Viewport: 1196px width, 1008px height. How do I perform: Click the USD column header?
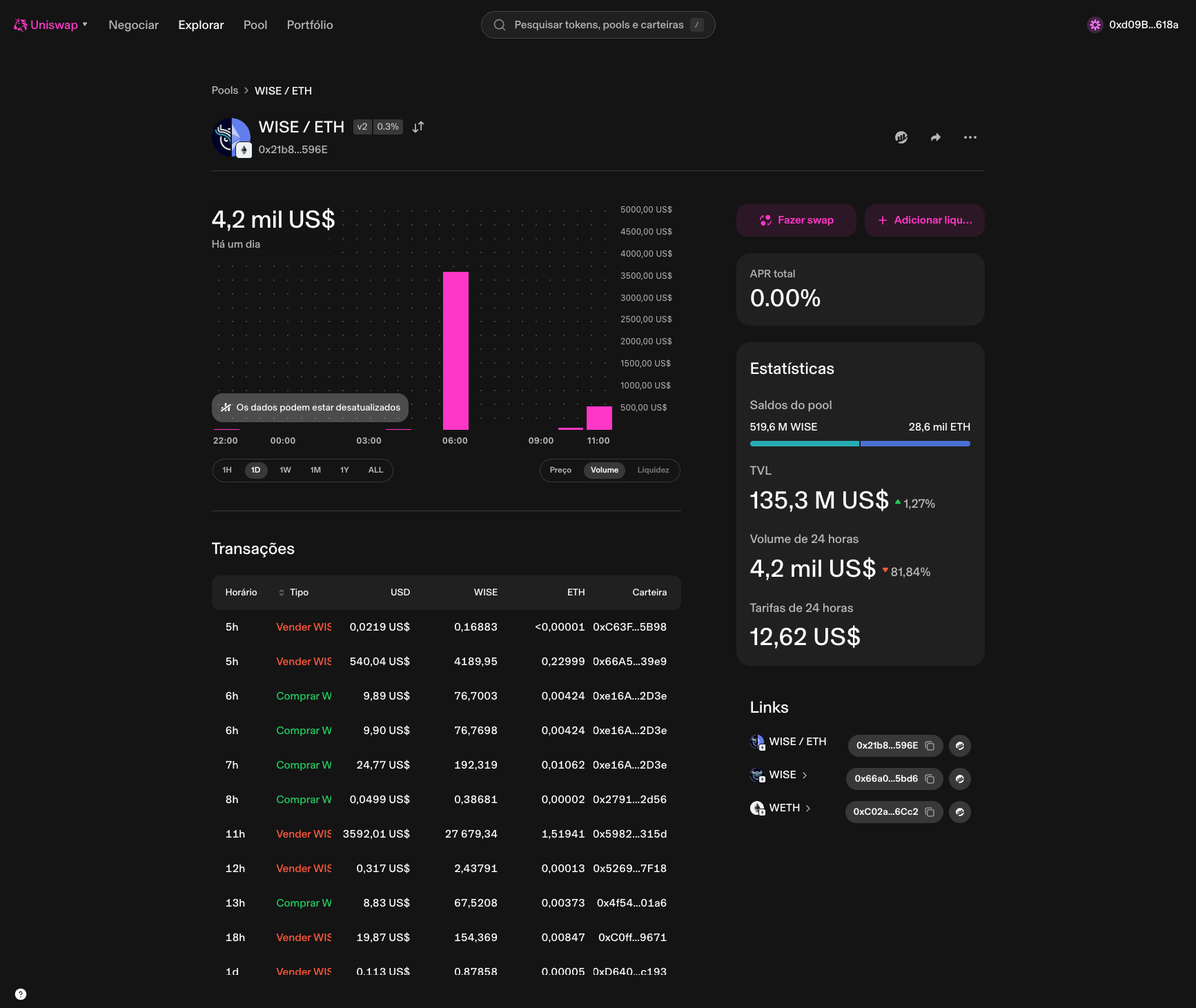[x=400, y=592]
